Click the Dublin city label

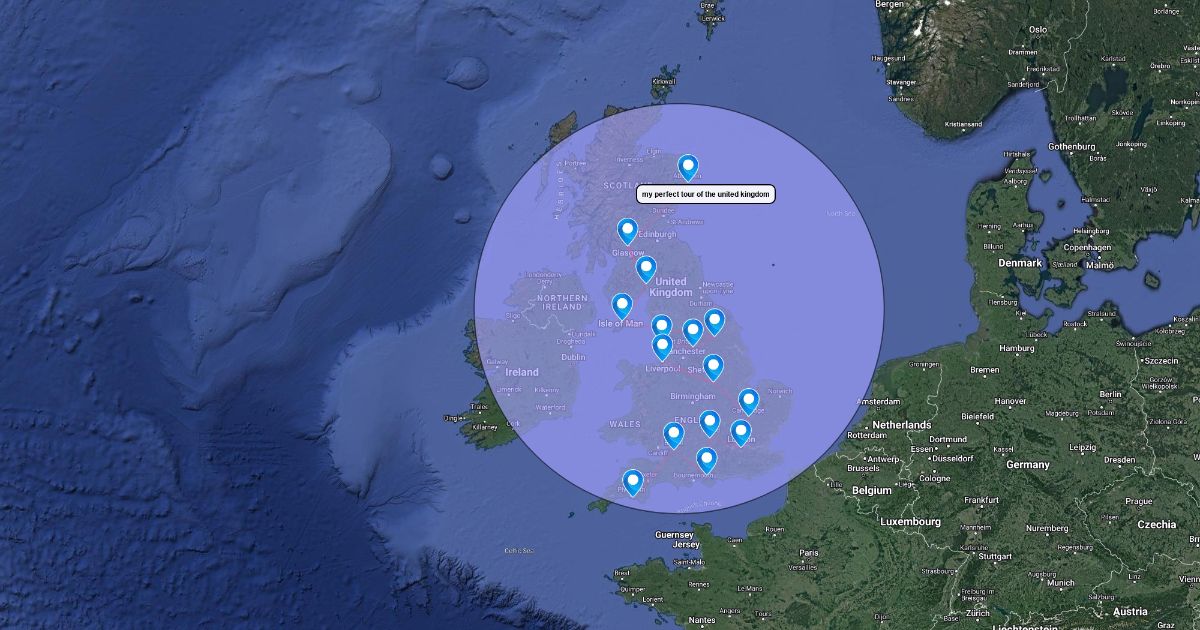pos(573,357)
